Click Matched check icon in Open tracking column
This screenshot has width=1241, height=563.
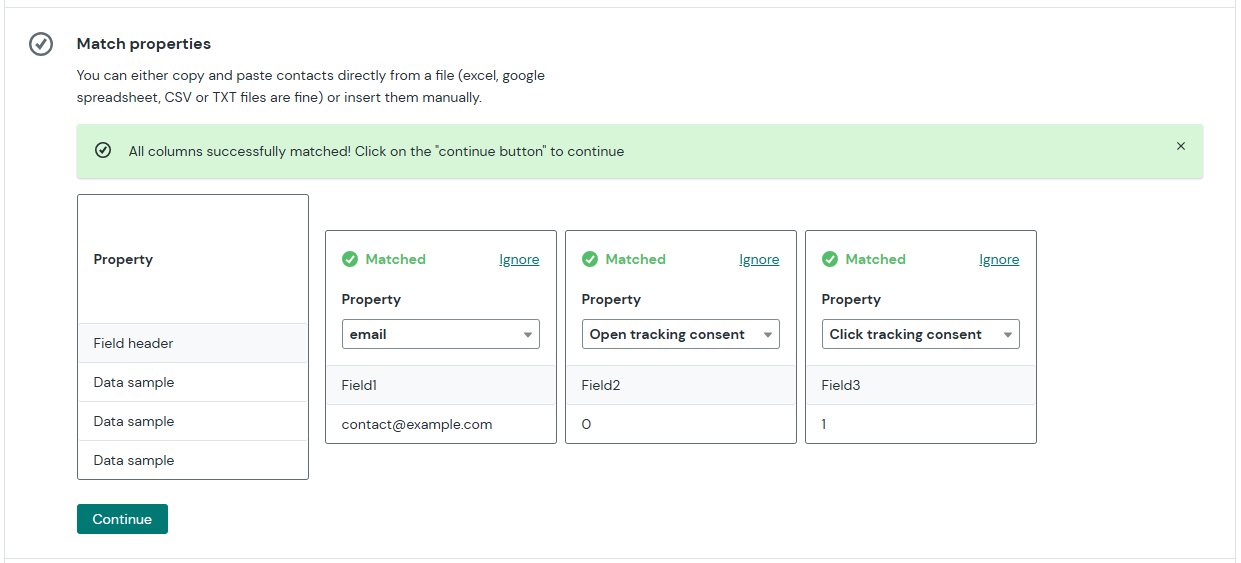(590, 259)
